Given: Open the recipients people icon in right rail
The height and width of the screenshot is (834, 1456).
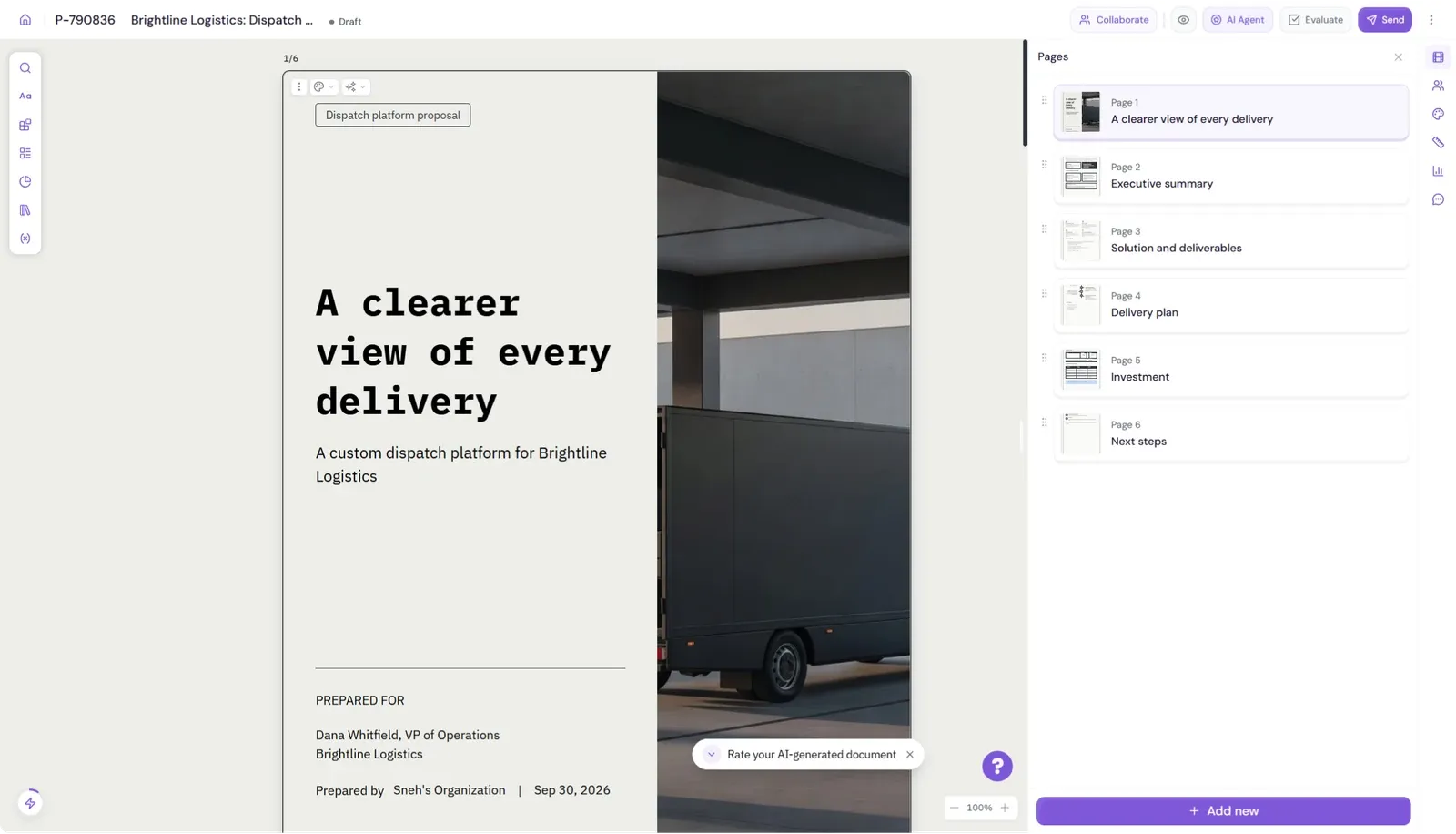Looking at the screenshot, I should click(x=1438, y=86).
